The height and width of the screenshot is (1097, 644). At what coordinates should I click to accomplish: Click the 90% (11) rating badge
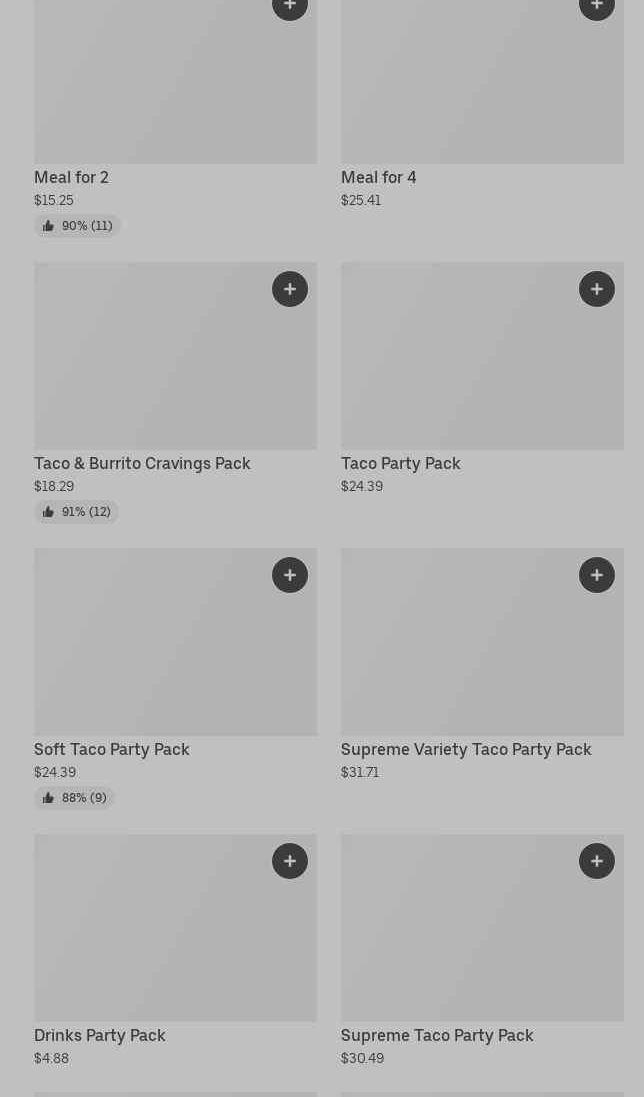coord(77,226)
